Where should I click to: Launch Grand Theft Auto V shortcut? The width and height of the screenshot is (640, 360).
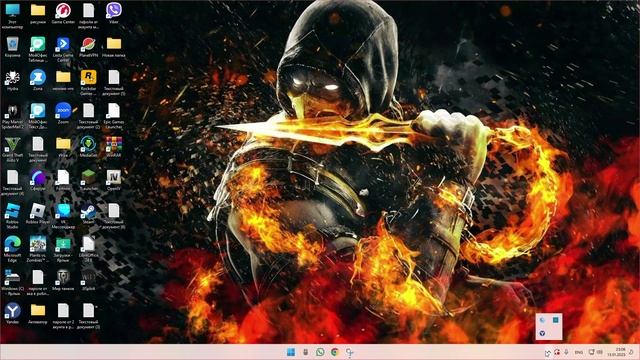[12, 149]
